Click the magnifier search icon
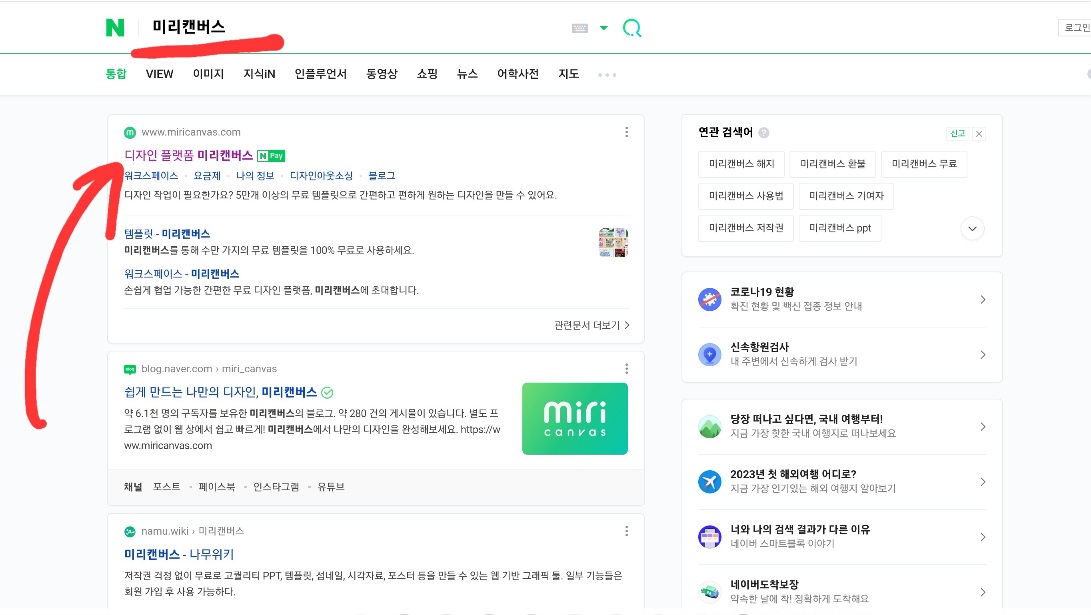The height and width of the screenshot is (615, 1091). click(x=632, y=28)
